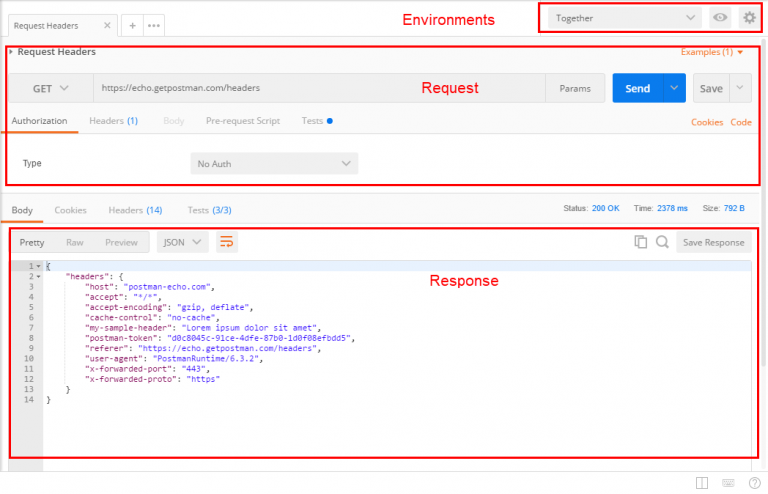
Task: Close the Request Headers tab
Action: point(107,25)
